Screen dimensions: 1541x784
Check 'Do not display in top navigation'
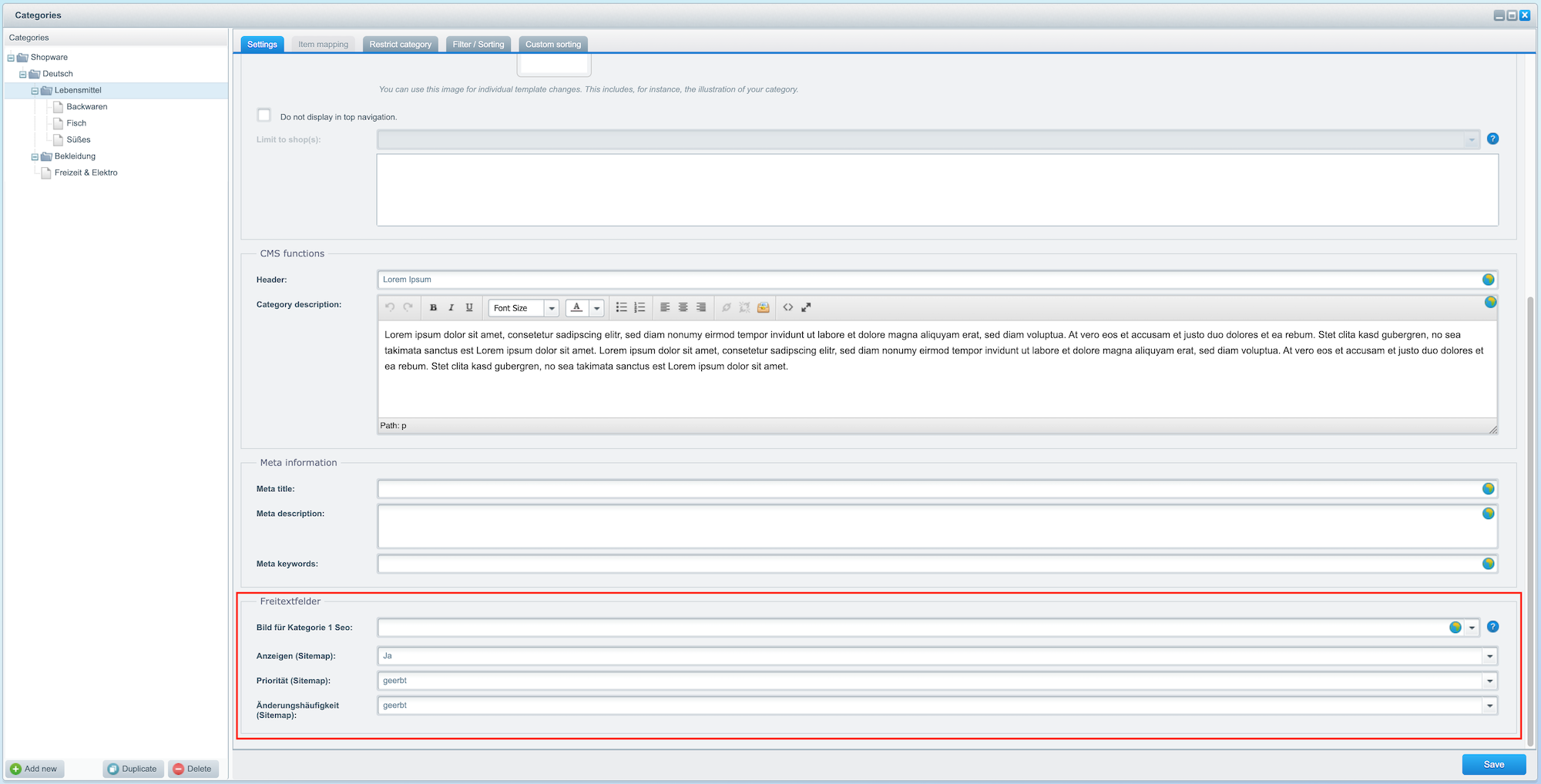(x=264, y=115)
